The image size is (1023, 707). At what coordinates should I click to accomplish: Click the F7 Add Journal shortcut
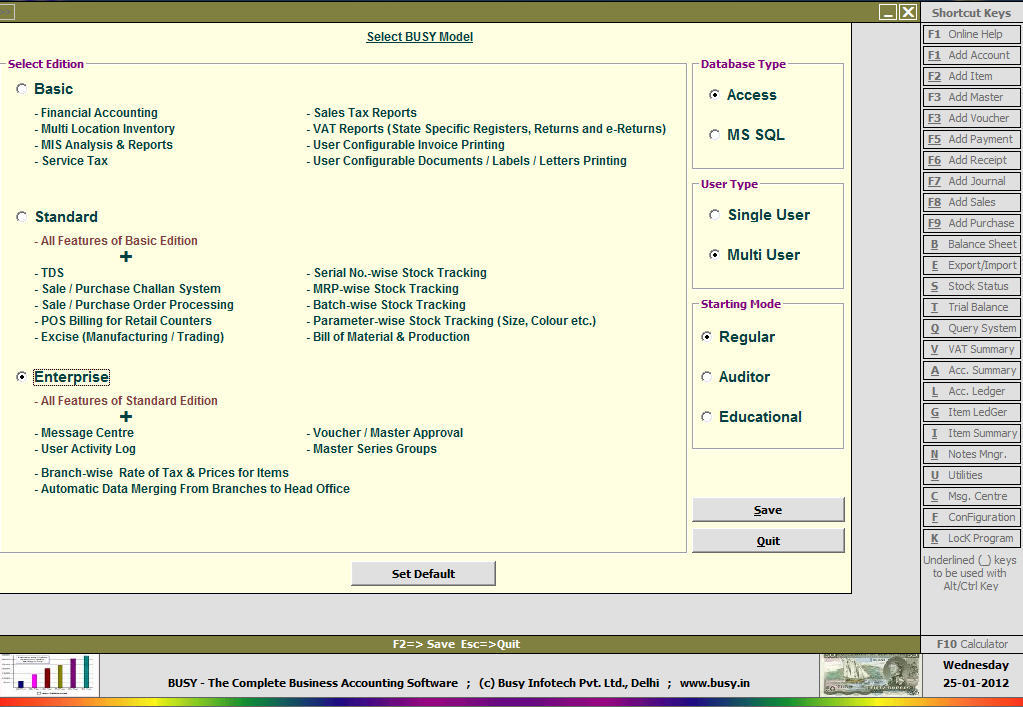pos(971,181)
